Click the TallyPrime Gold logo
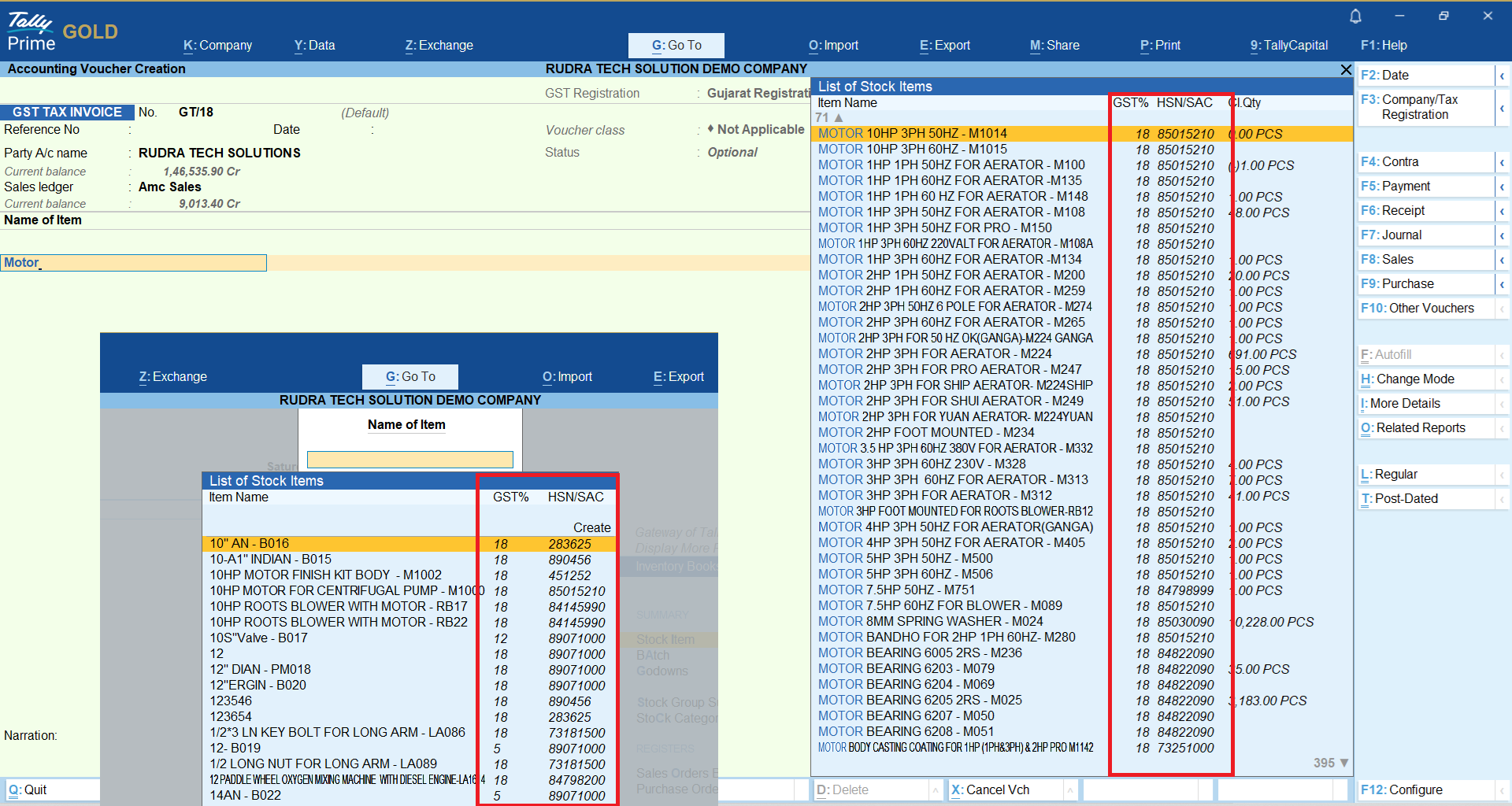Screen dimensions: 1512x806 point(62,31)
